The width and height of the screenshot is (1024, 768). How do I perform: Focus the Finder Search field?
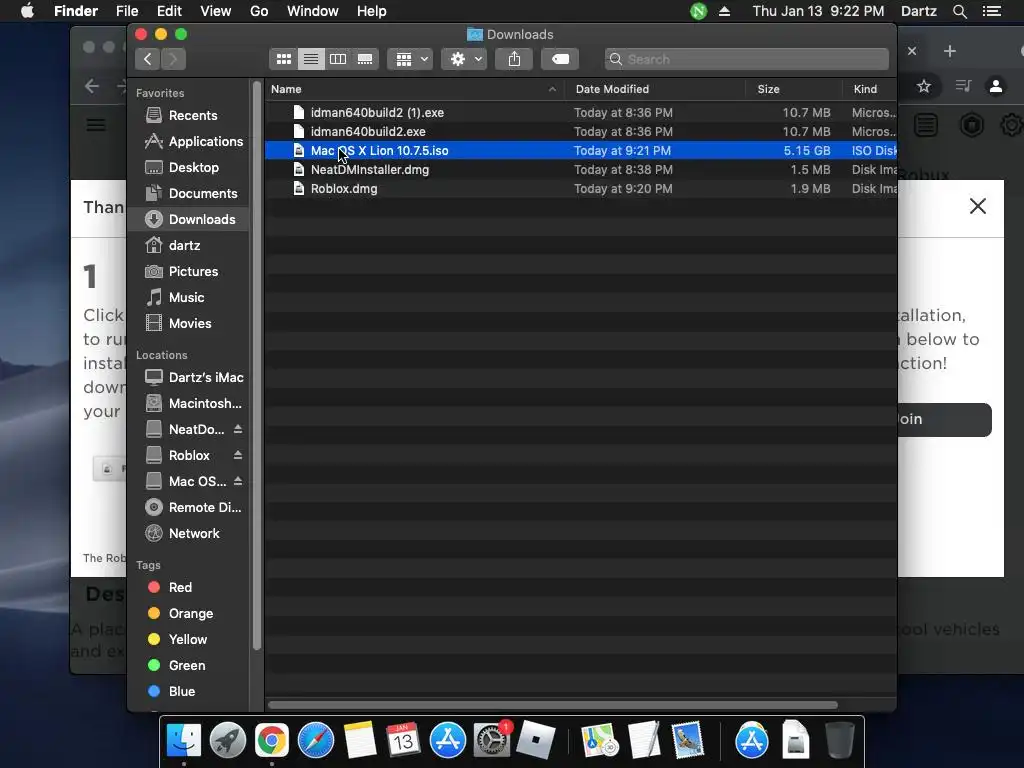click(x=746, y=59)
